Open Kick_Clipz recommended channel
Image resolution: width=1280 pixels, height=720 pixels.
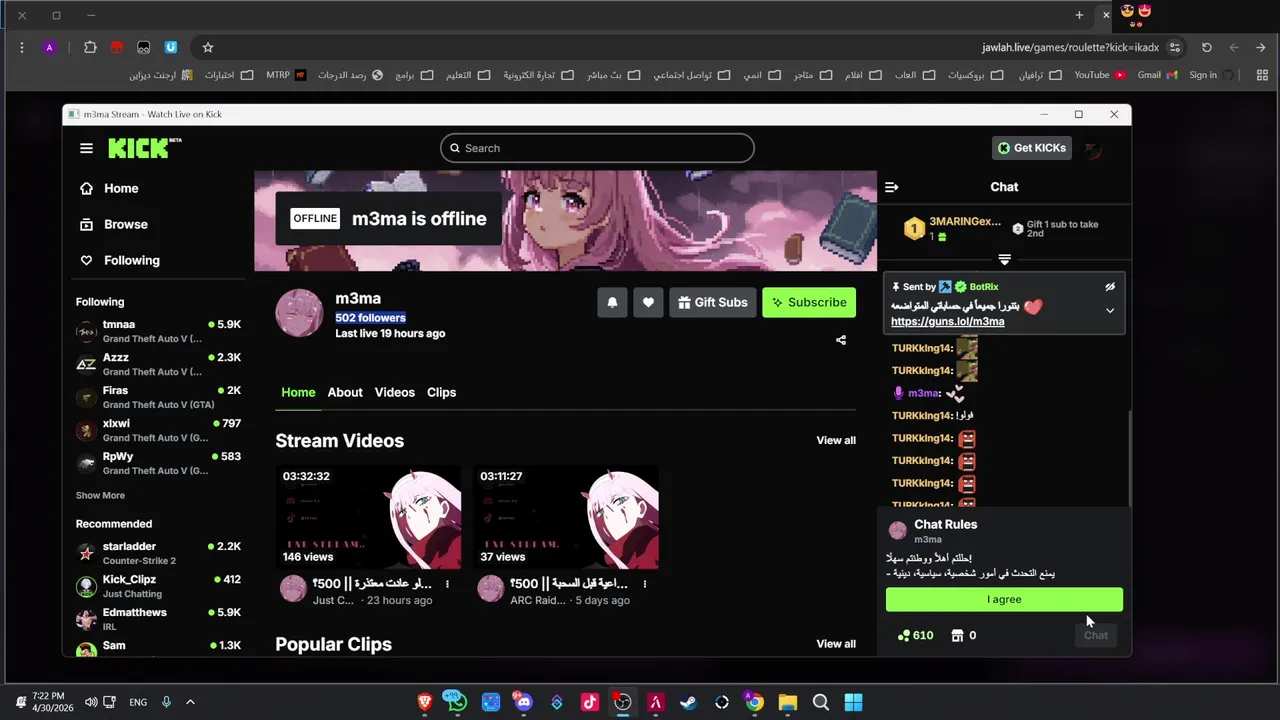point(159,586)
